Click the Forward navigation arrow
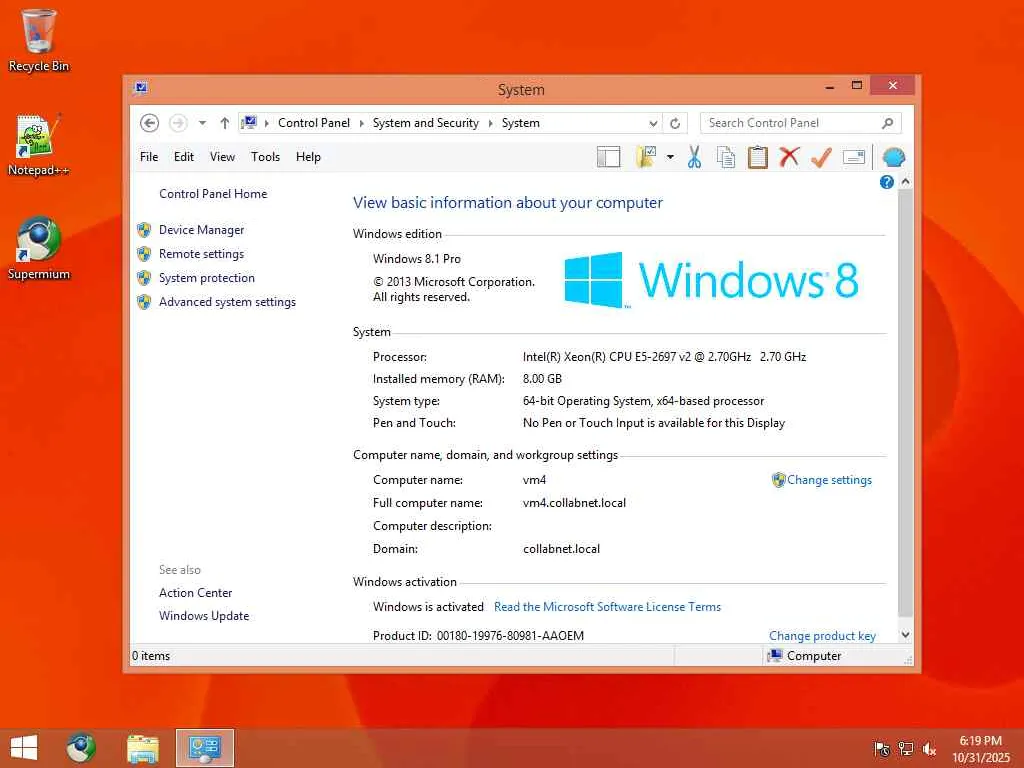 click(178, 123)
